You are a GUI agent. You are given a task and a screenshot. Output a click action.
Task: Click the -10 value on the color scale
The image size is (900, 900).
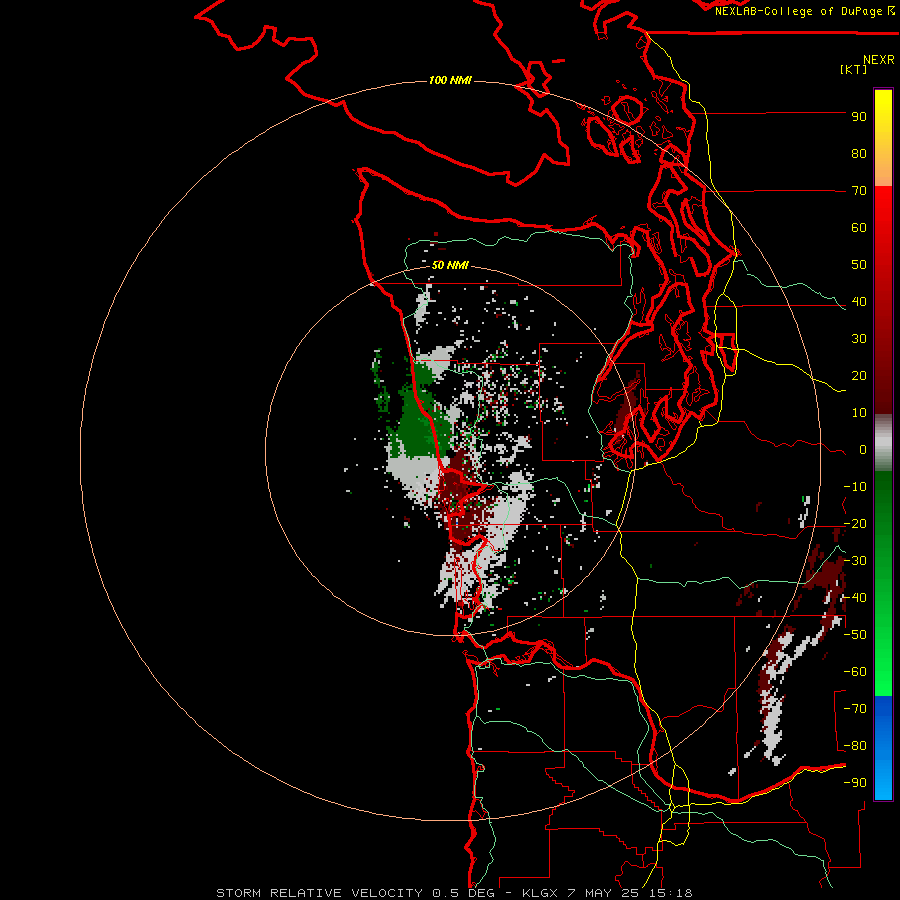pyautogui.click(x=855, y=487)
